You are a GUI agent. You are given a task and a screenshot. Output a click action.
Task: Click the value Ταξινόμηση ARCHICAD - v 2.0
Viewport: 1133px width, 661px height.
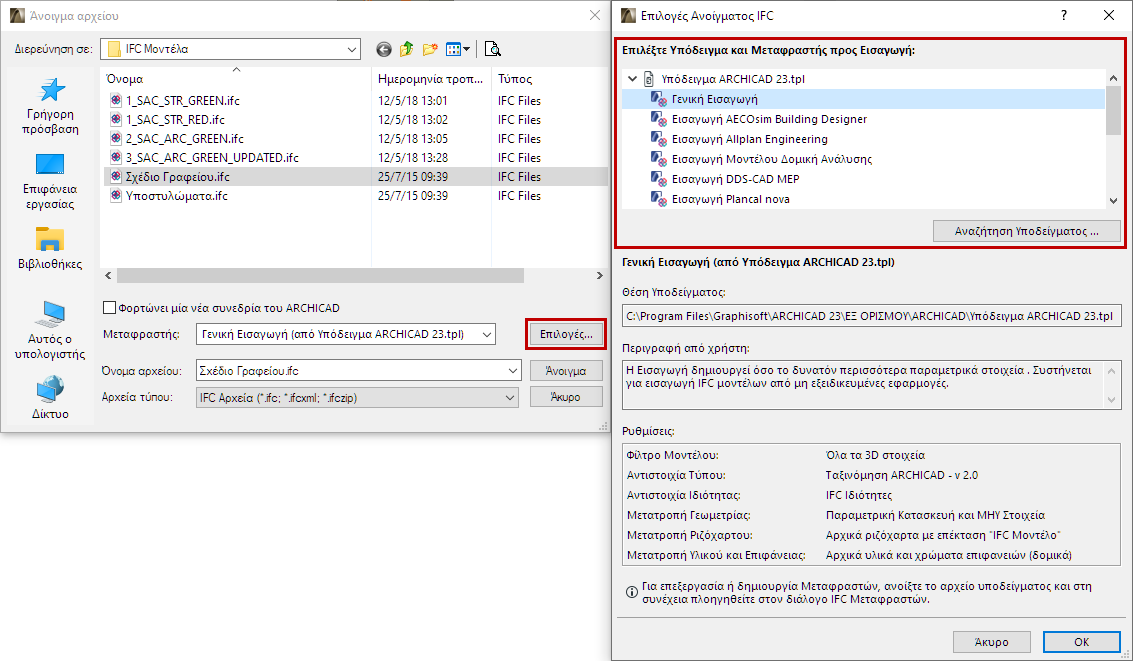tap(902, 475)
